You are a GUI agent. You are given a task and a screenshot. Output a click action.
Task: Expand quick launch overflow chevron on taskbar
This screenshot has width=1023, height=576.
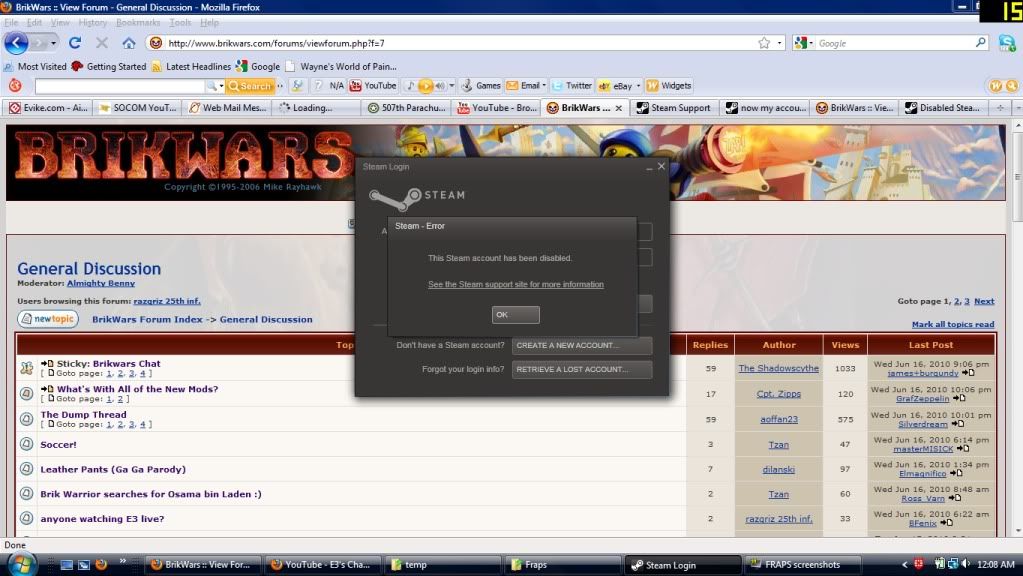pyautogui.click(x=123, y=560)
